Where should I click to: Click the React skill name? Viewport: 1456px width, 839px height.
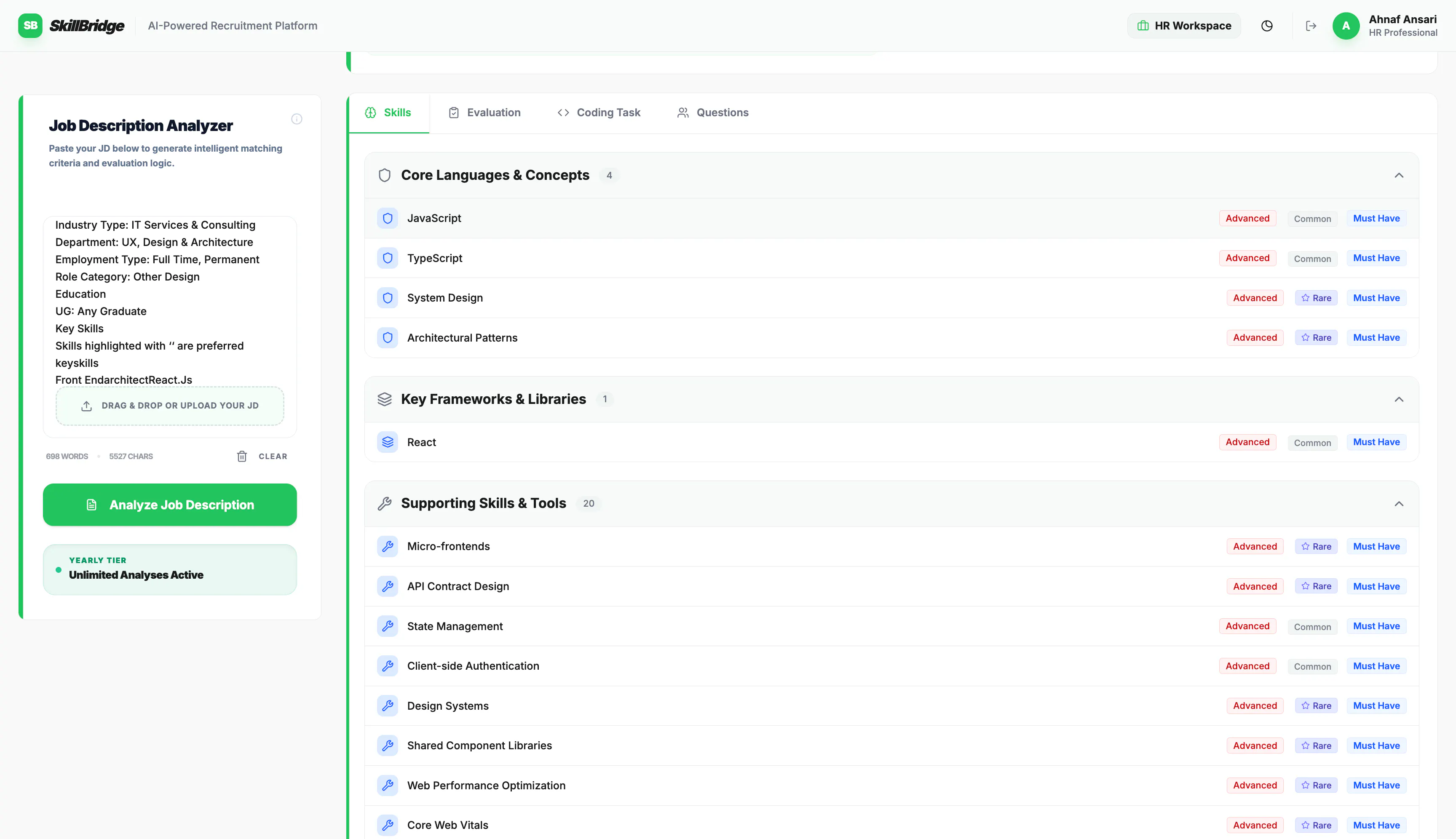pos(421,442)
